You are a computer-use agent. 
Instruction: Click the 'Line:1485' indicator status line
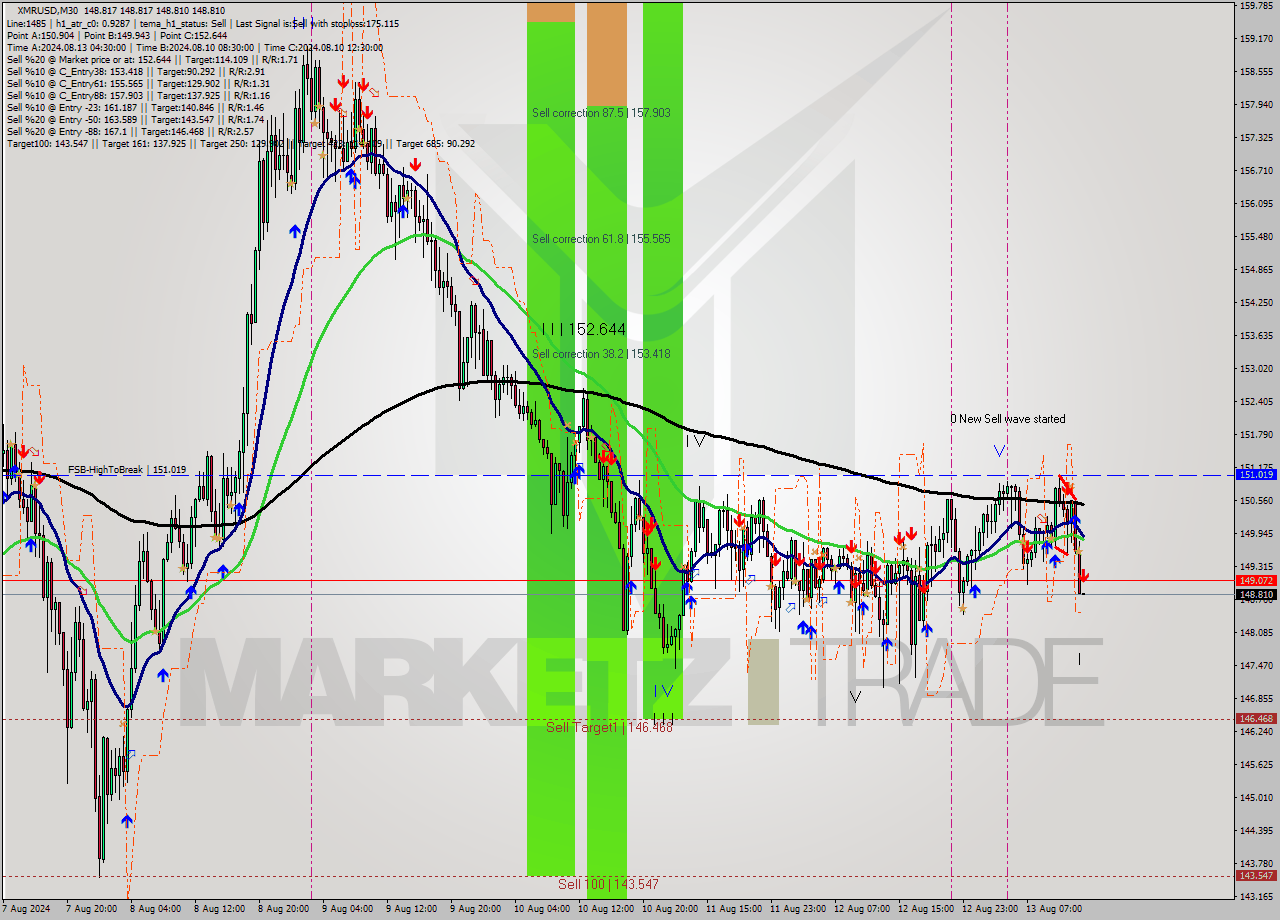[x=203, y=23]
